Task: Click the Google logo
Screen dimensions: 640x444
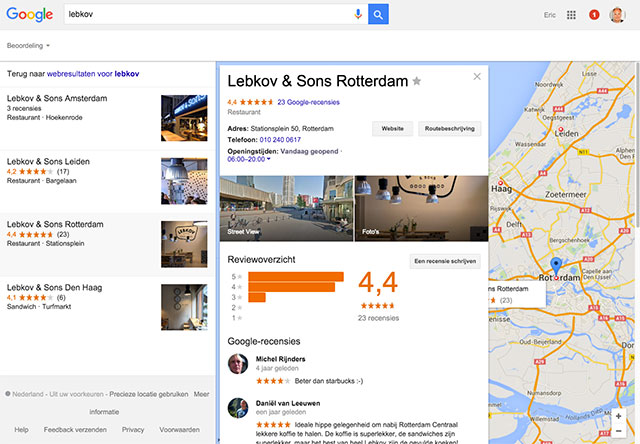Action: pos(29,15)
